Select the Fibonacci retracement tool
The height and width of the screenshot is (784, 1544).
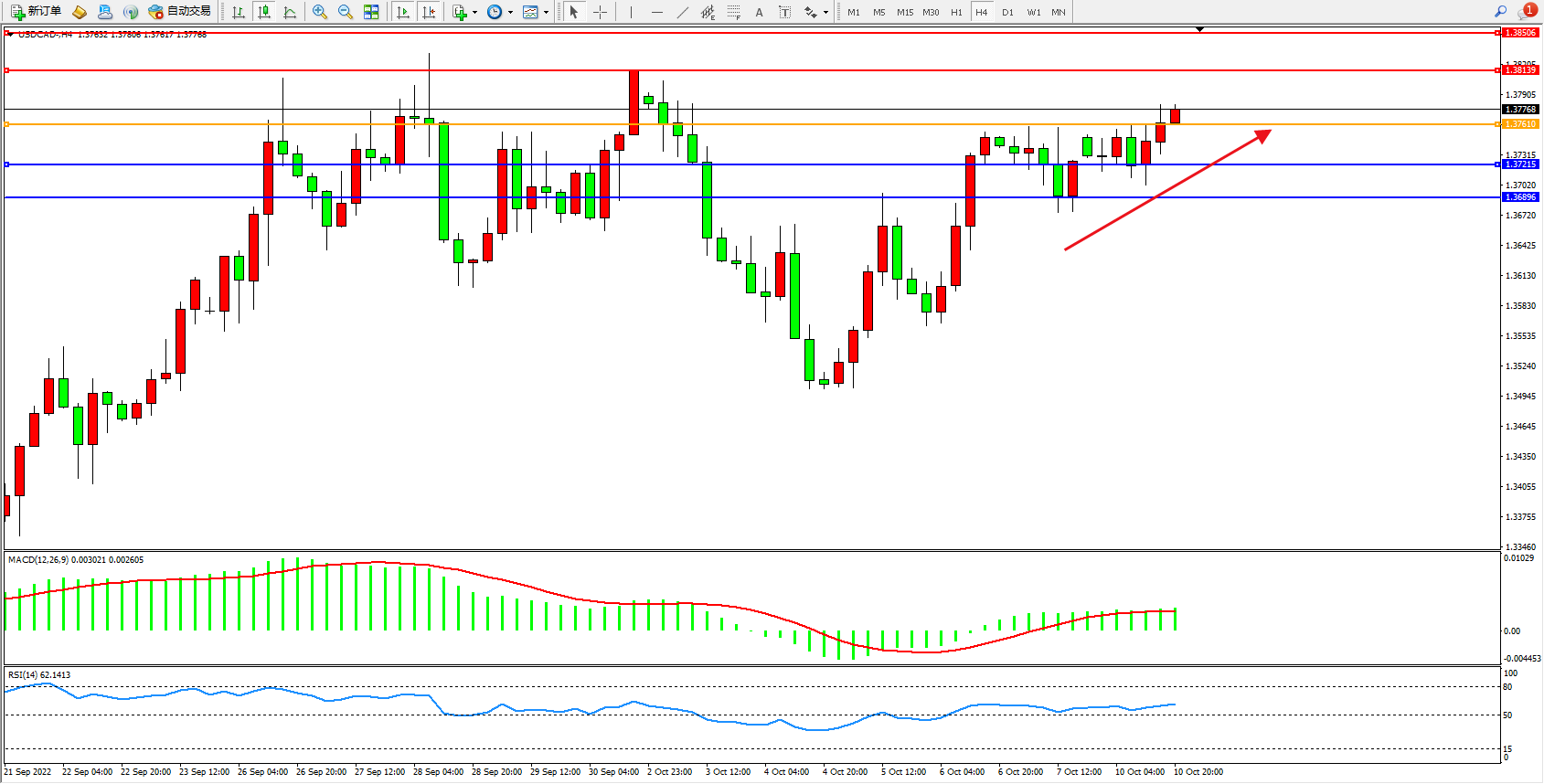[x=734, y=12]
